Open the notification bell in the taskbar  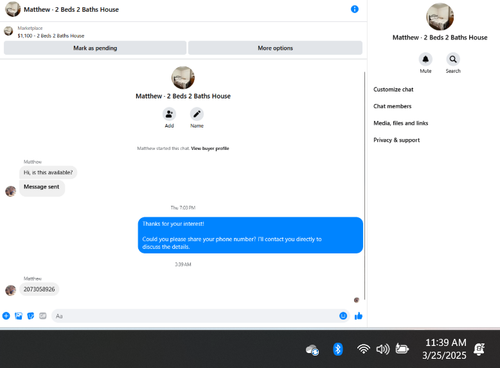coord(479,349)
